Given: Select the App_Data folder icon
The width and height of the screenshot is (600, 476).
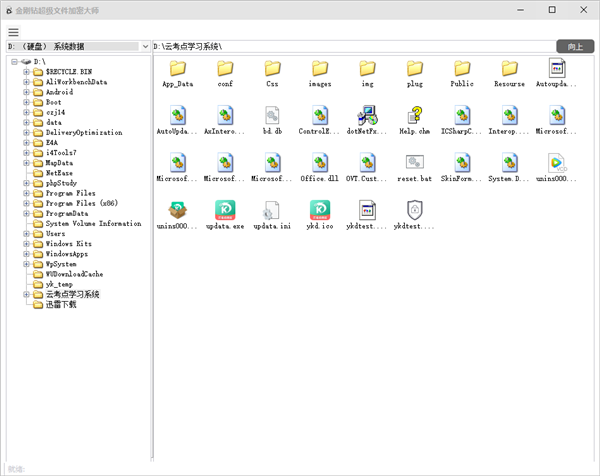Looking at the screenshot, I should pyautogui.click(x=178, y=68).
